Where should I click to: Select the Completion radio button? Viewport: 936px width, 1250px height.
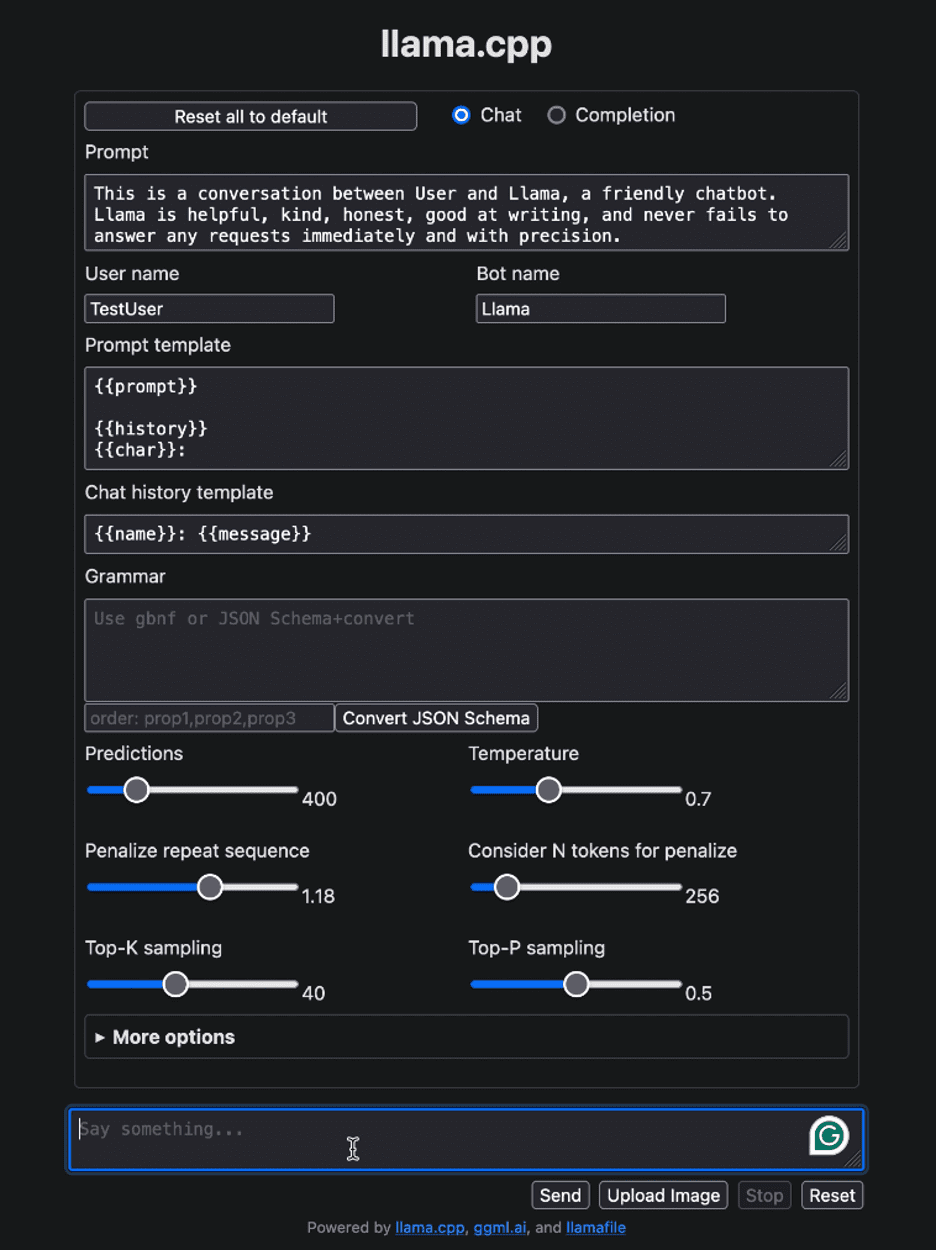tap(556, 115)
